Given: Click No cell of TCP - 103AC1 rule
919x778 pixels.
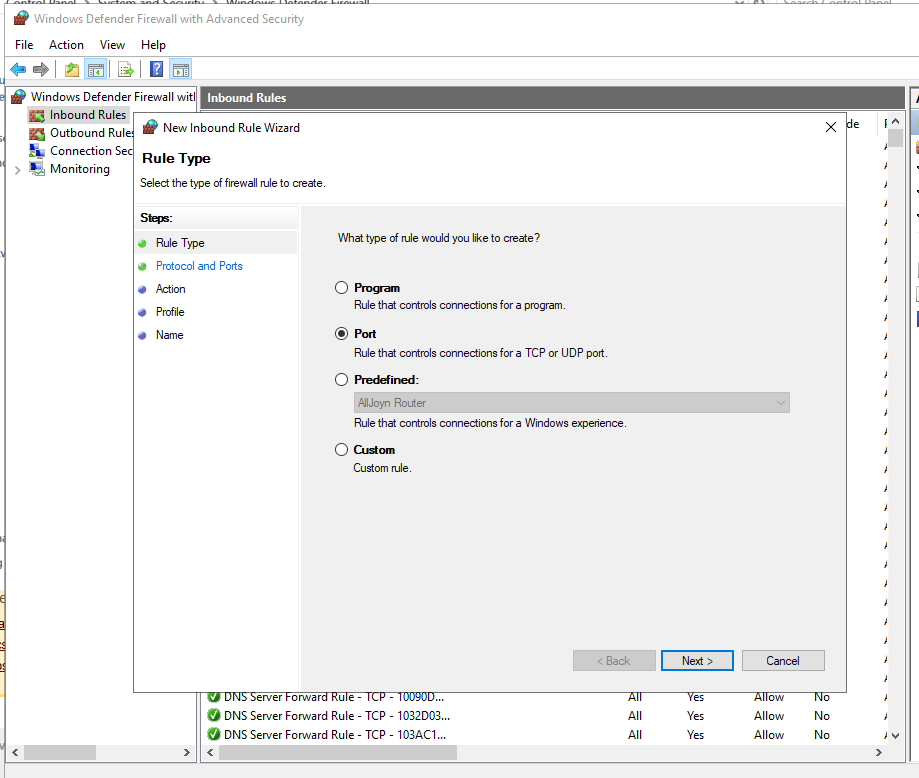Looking at the screenshot, I should [x=822, y=734].
